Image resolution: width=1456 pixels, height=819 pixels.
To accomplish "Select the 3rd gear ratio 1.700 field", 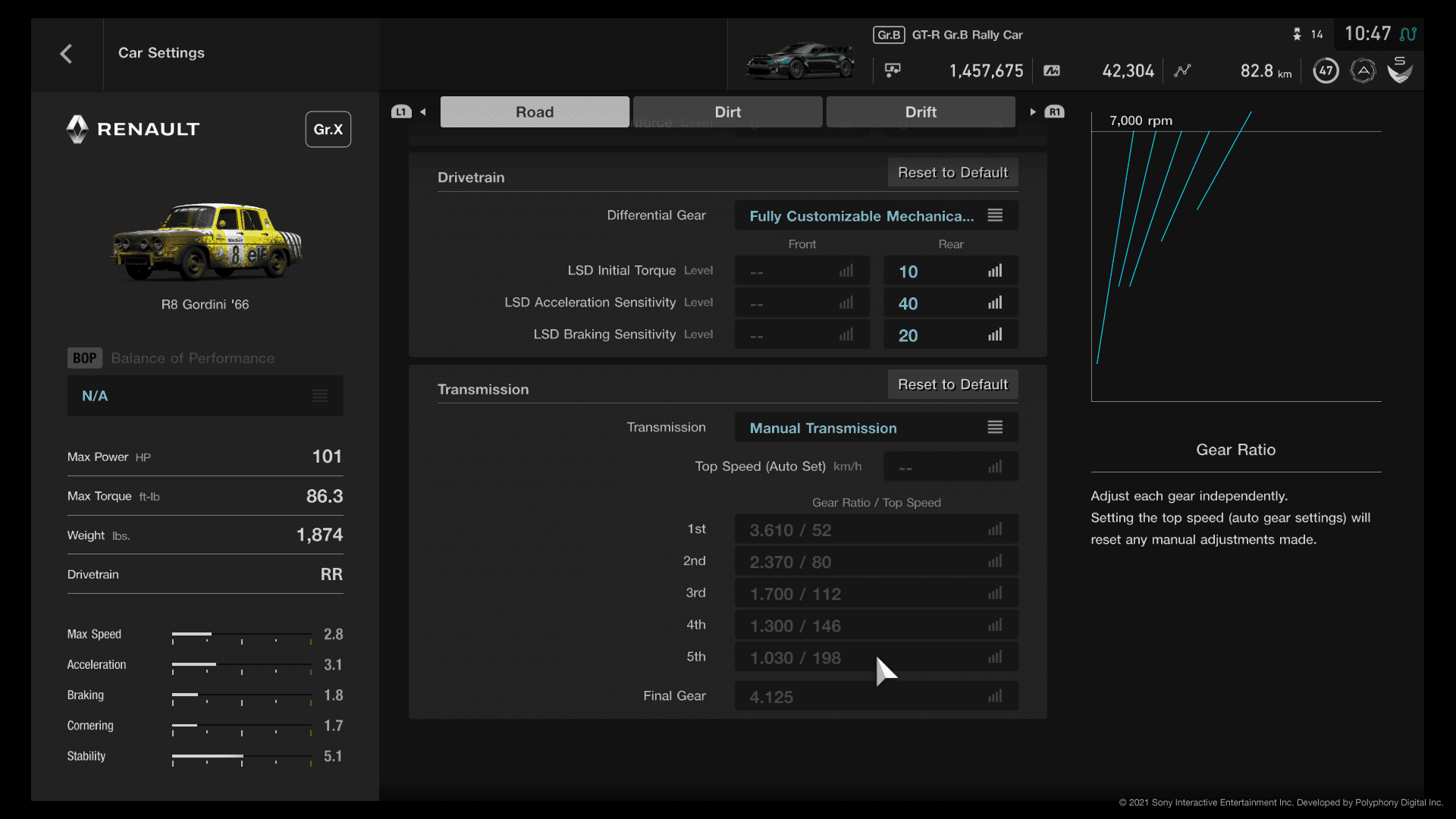I will click(x=877, y=593).
